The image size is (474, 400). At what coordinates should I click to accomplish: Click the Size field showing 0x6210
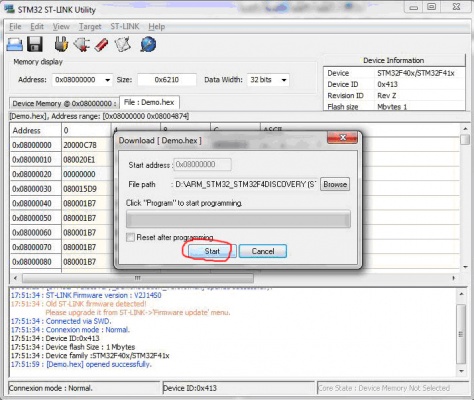[167, 80]
